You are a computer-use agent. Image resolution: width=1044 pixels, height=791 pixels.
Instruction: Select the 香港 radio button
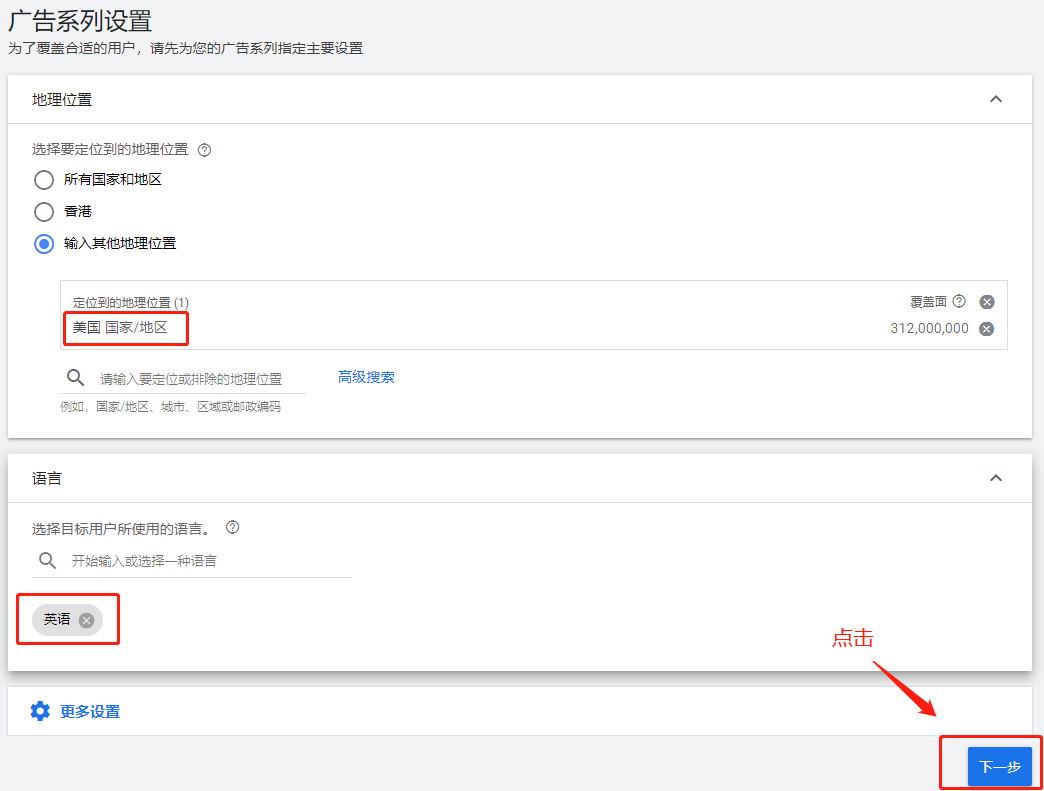click(43, 211)
